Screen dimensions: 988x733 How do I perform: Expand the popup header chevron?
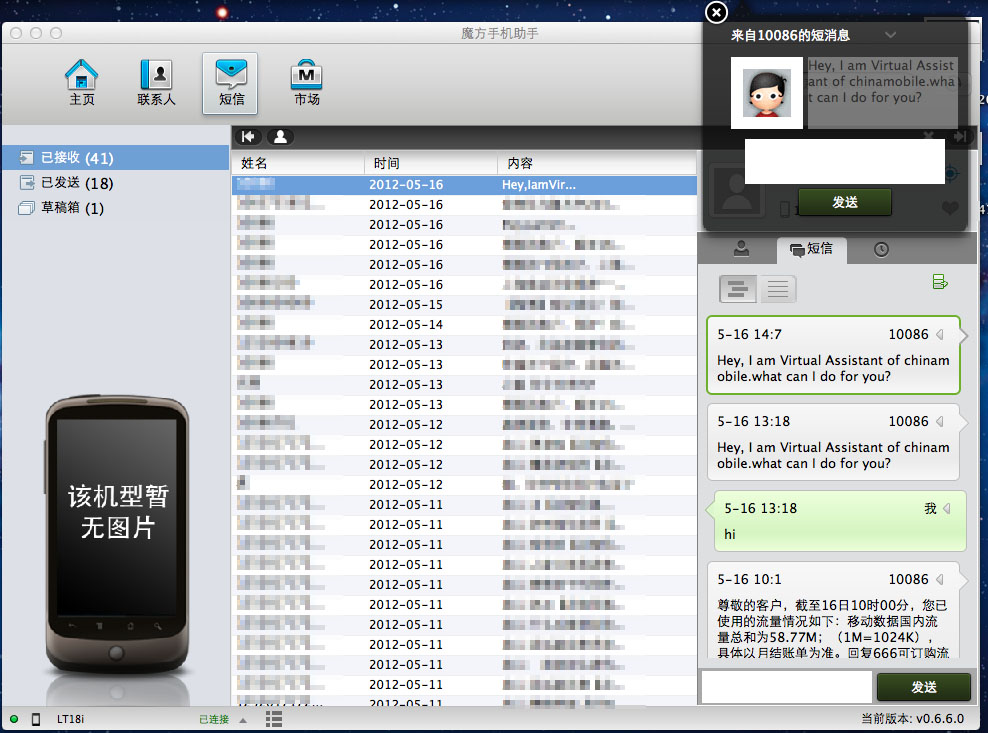click(x=890, y=35)
